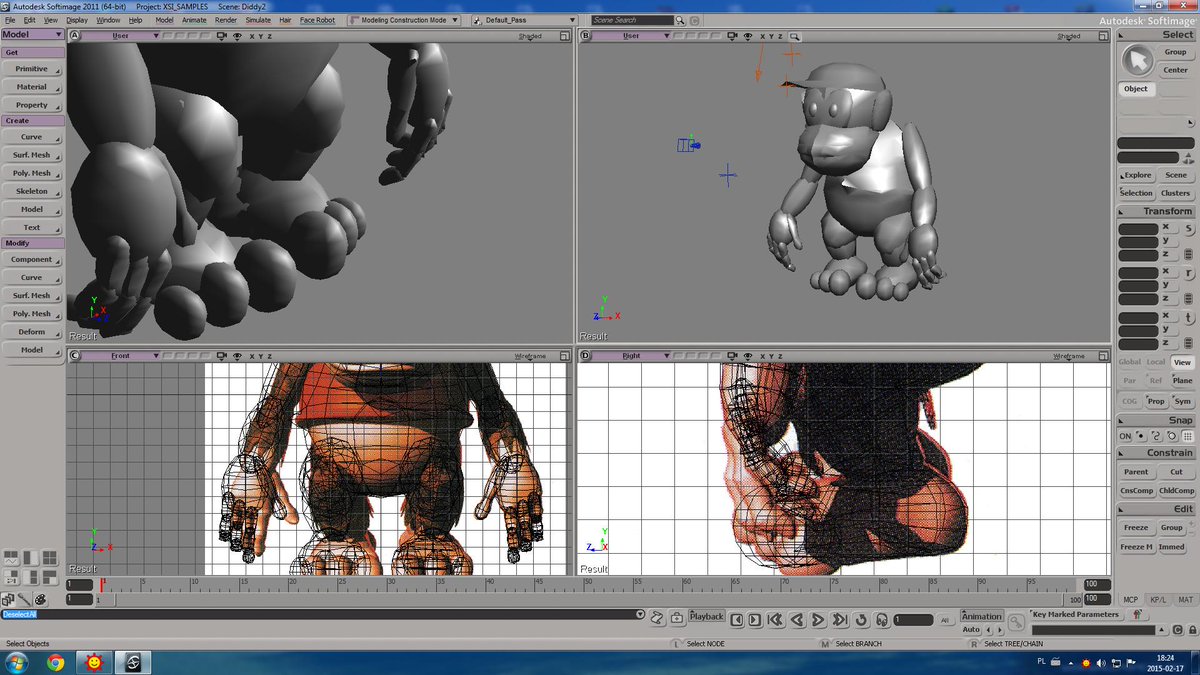Click the Skeleton button
Screen dimensions: 1200x675
click(x=31, y=191)
